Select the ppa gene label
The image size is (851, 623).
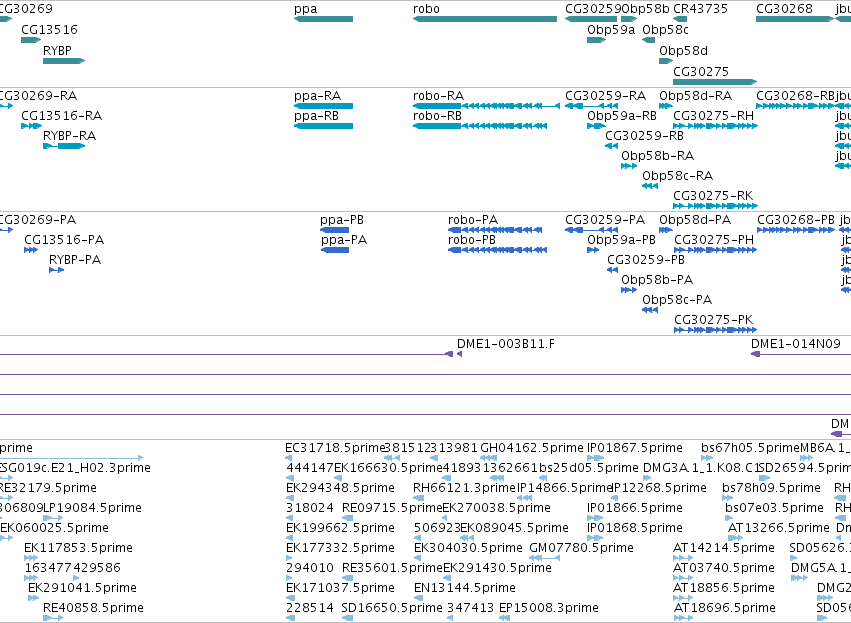tap(306, 9)
